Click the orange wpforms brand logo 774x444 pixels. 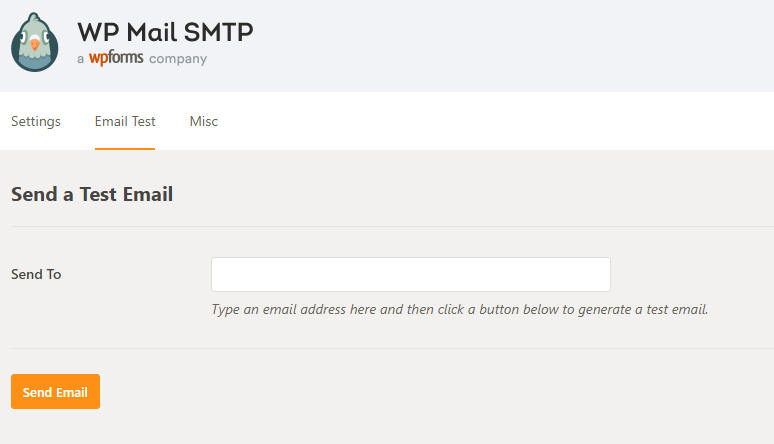[116, 58]
